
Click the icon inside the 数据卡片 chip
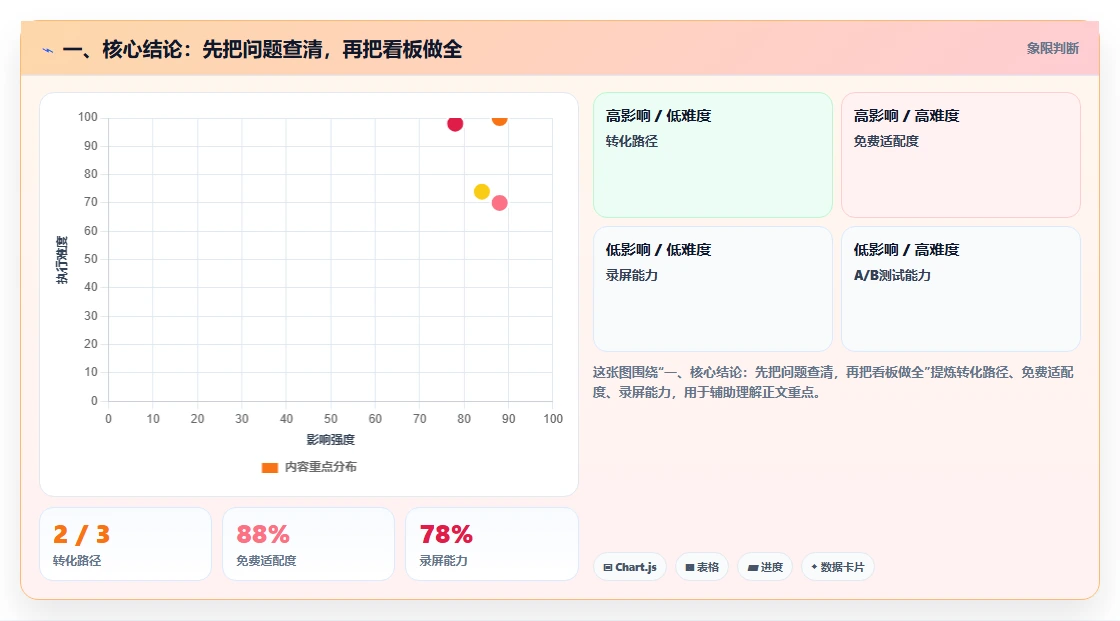click(x=814, y=567)
